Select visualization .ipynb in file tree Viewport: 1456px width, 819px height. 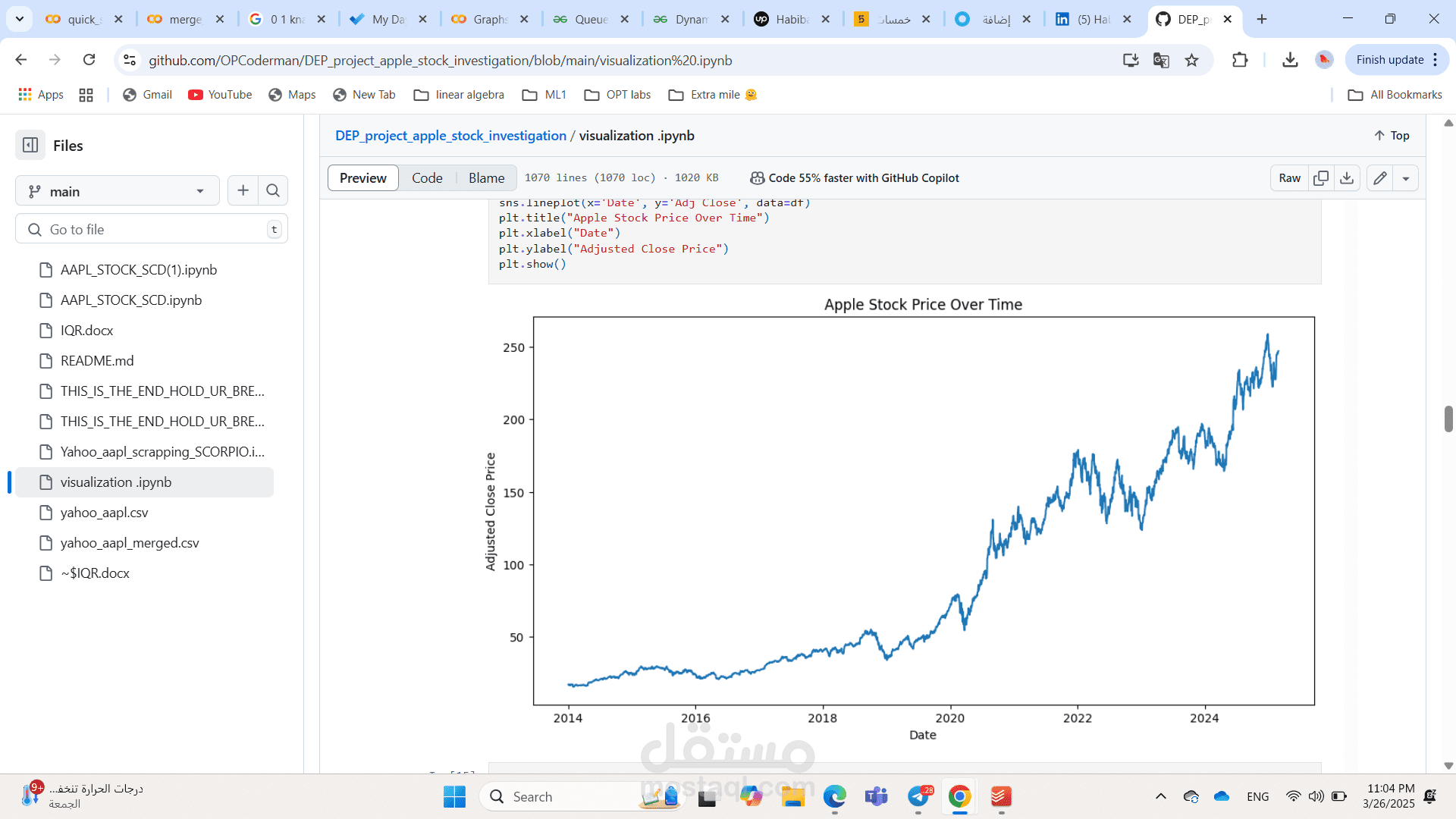144,482
